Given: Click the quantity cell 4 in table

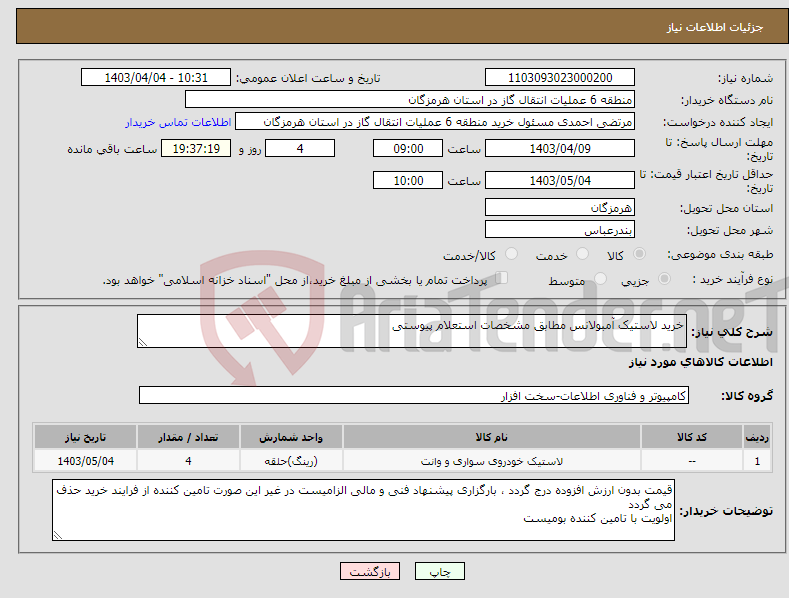Looking at the screenshot, I should click(x=188, y=461).
